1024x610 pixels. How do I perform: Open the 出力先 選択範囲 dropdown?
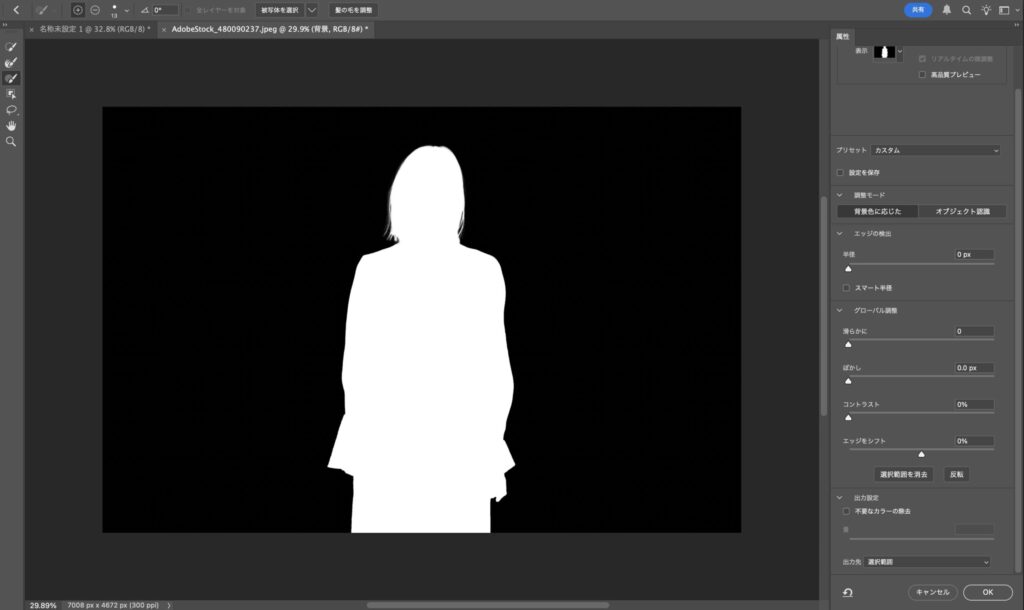coord(927,562)
